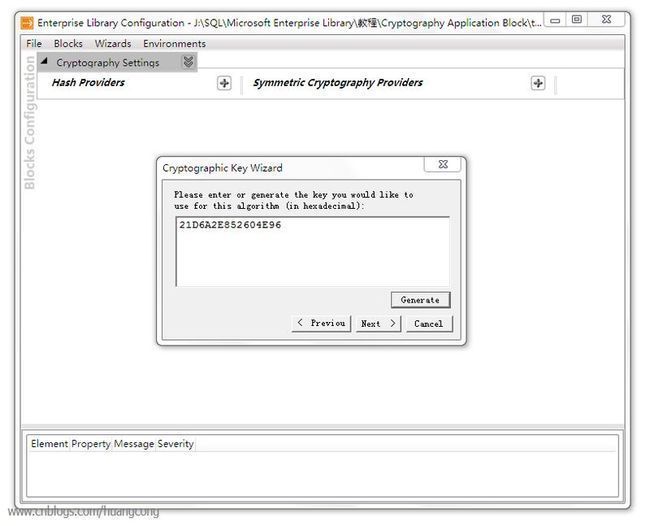The width and height of the screenshot is (650, 526).
Task: Click the vertical Blocks Configuration label
Action: click(29, 123)
